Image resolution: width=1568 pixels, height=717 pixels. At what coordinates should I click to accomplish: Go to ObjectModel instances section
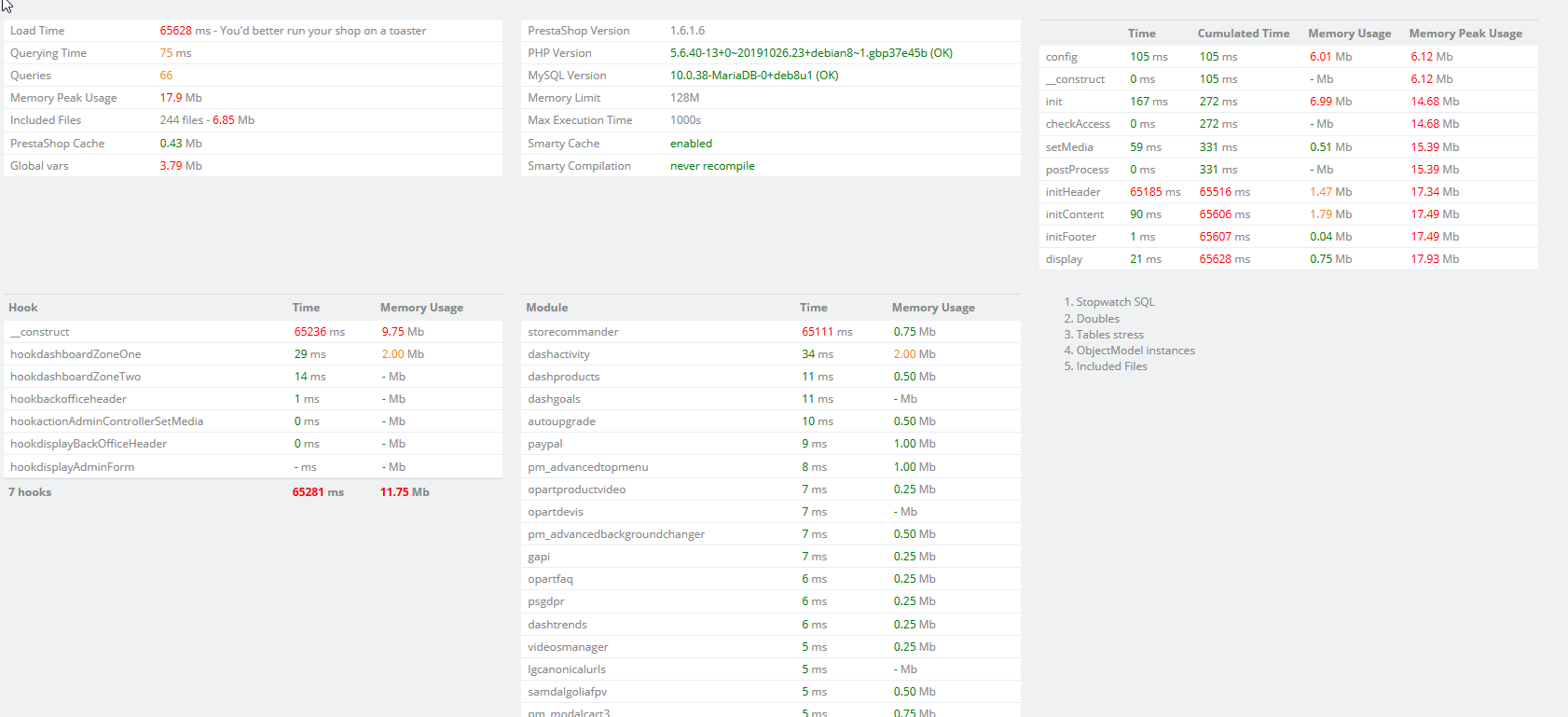point(1135,351)
